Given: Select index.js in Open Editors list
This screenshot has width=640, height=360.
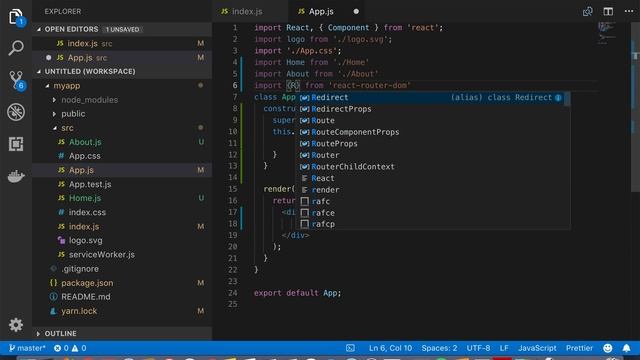Looking at the screenshot, I should pos(122,43).
